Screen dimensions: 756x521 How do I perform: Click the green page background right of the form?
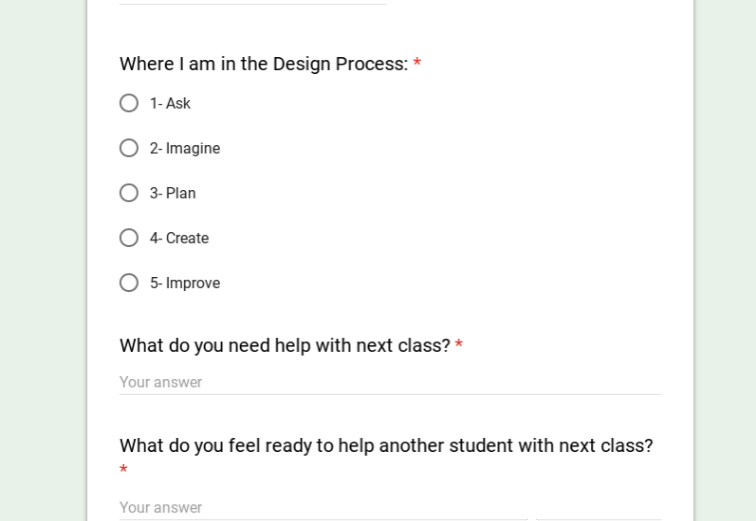click(725, 260)
